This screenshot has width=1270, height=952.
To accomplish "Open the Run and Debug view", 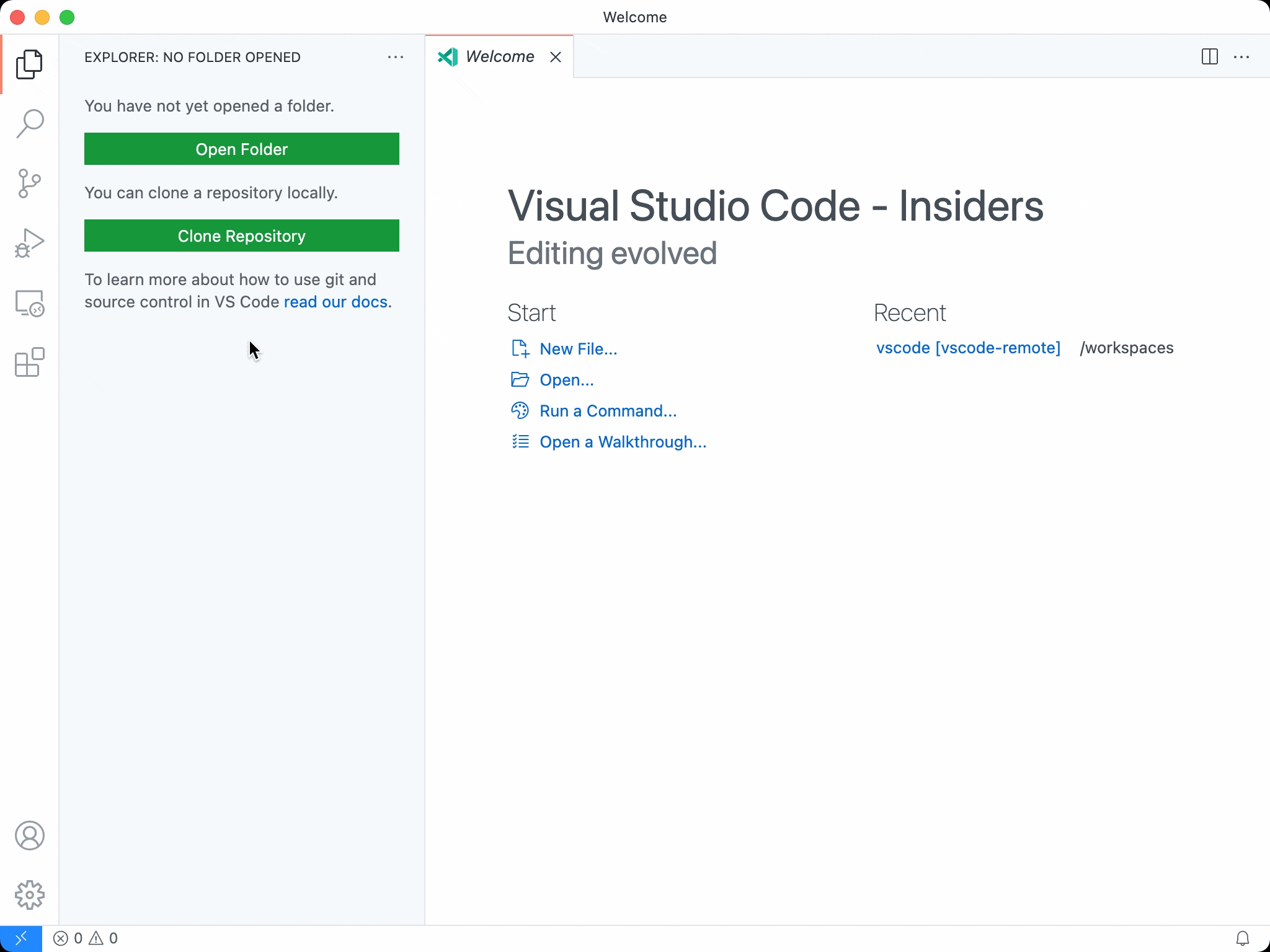I will [29, 243].
